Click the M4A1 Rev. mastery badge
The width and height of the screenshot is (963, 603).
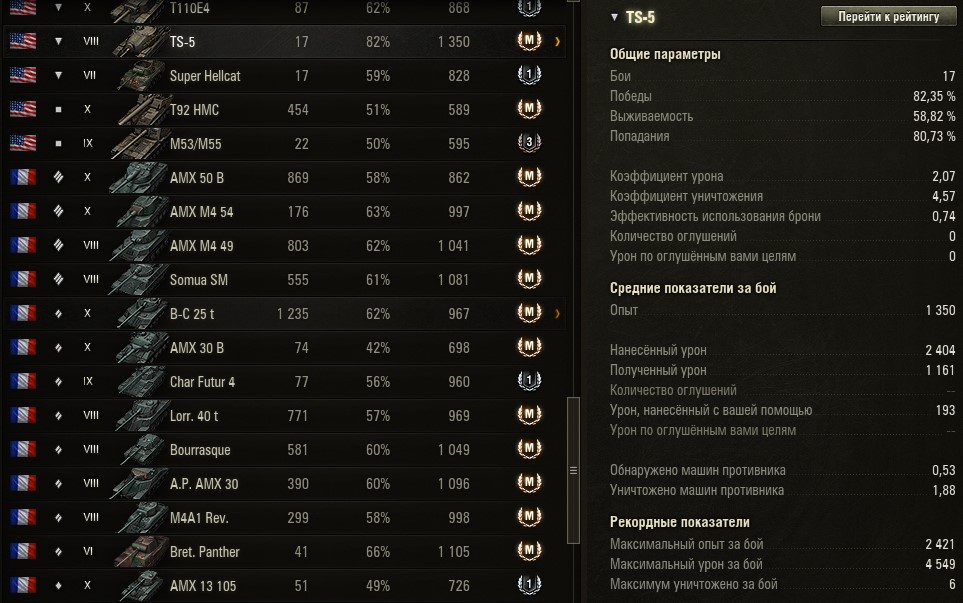tap(529, 518)
